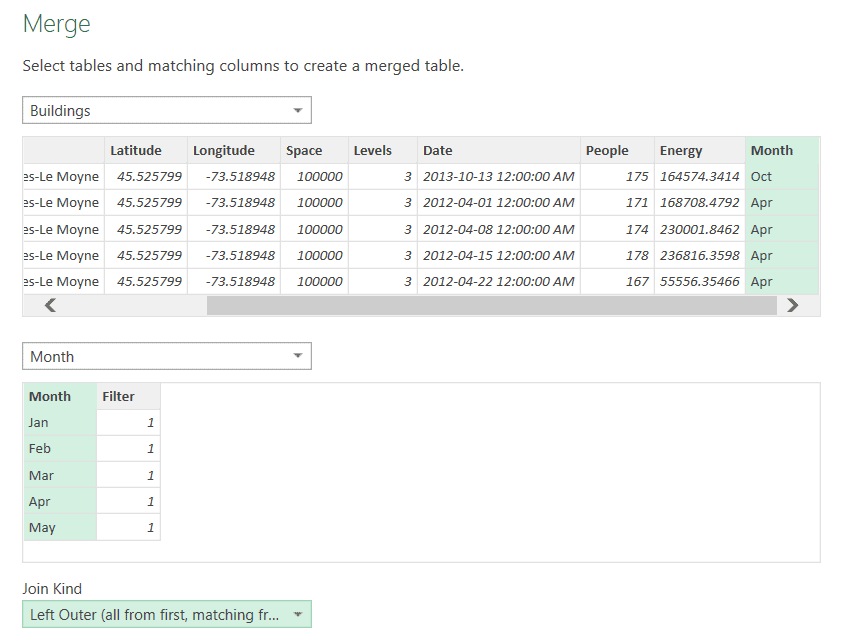
Task: Select the Filter column header
Action: tap(128, 397)
